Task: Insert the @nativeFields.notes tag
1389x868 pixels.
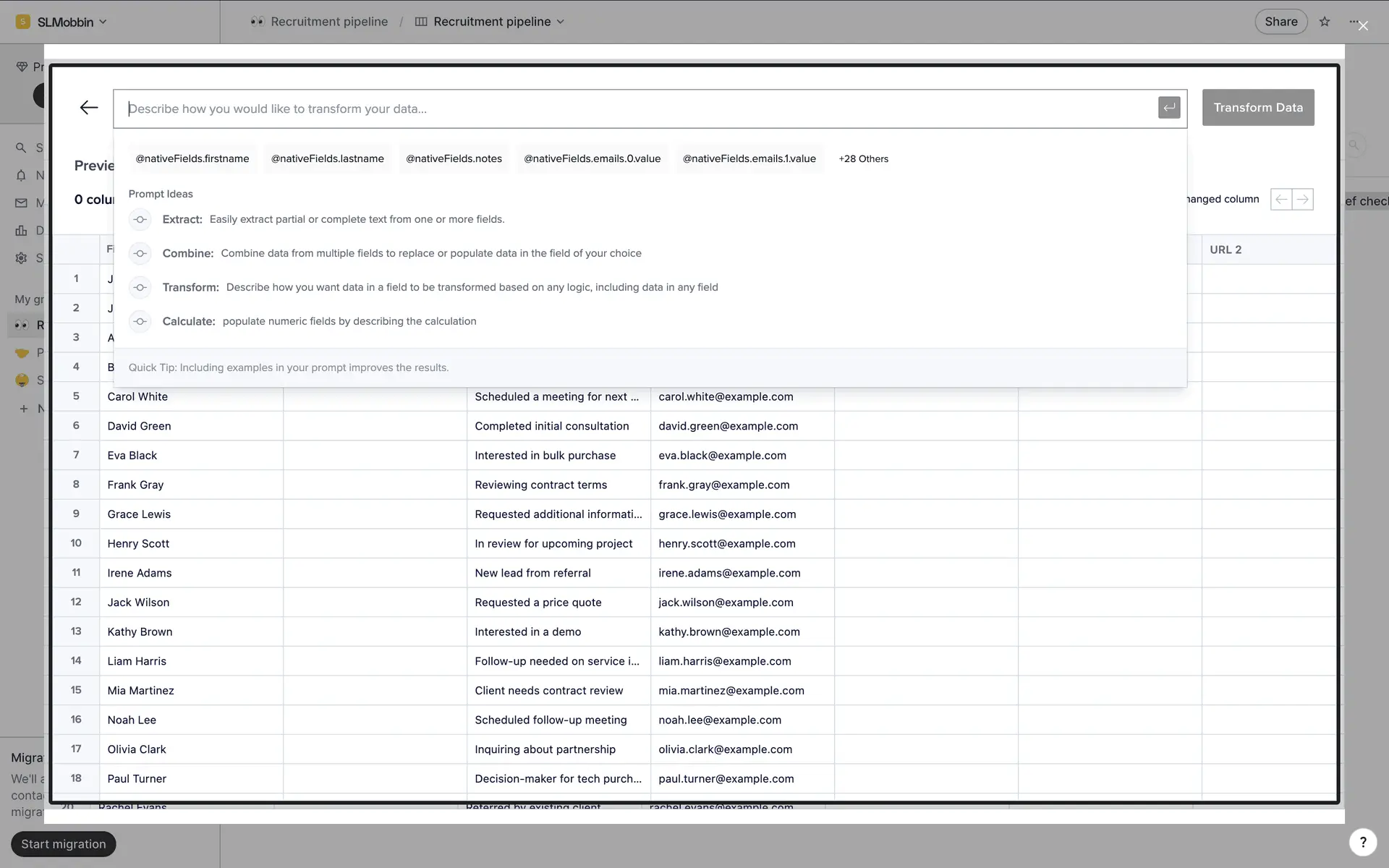Action: (x=454, y=159)
